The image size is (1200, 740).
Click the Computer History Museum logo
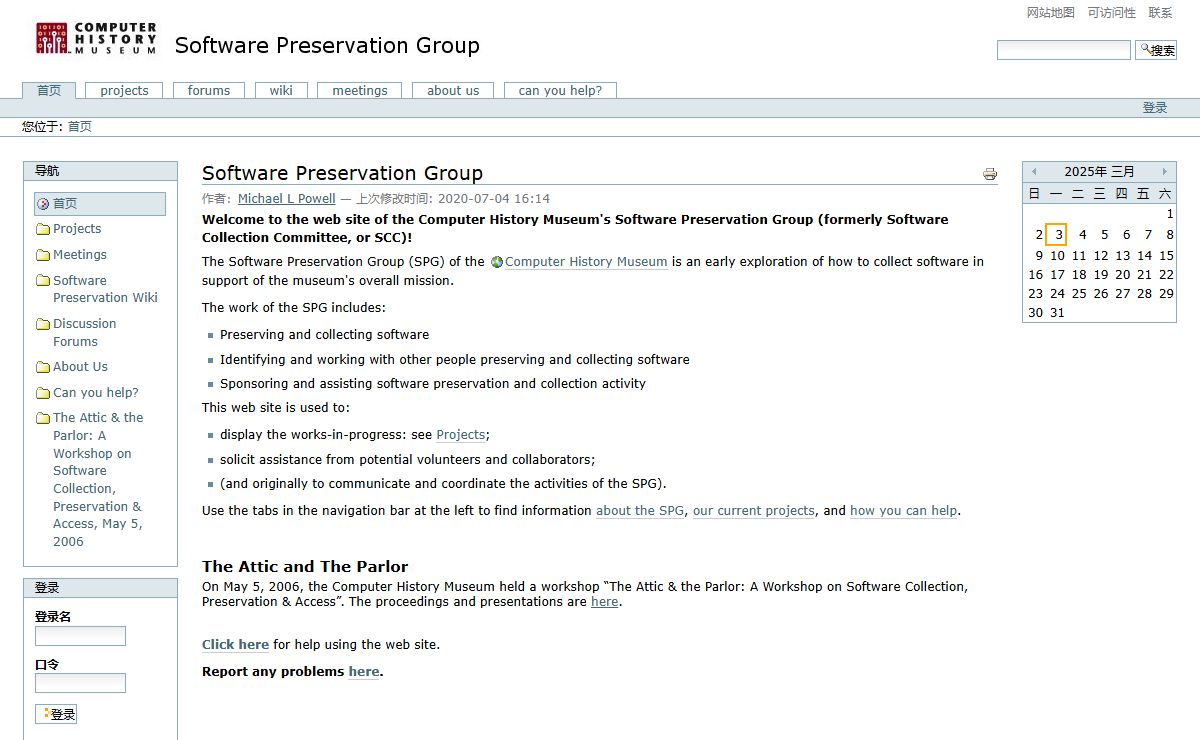point(96,38)
